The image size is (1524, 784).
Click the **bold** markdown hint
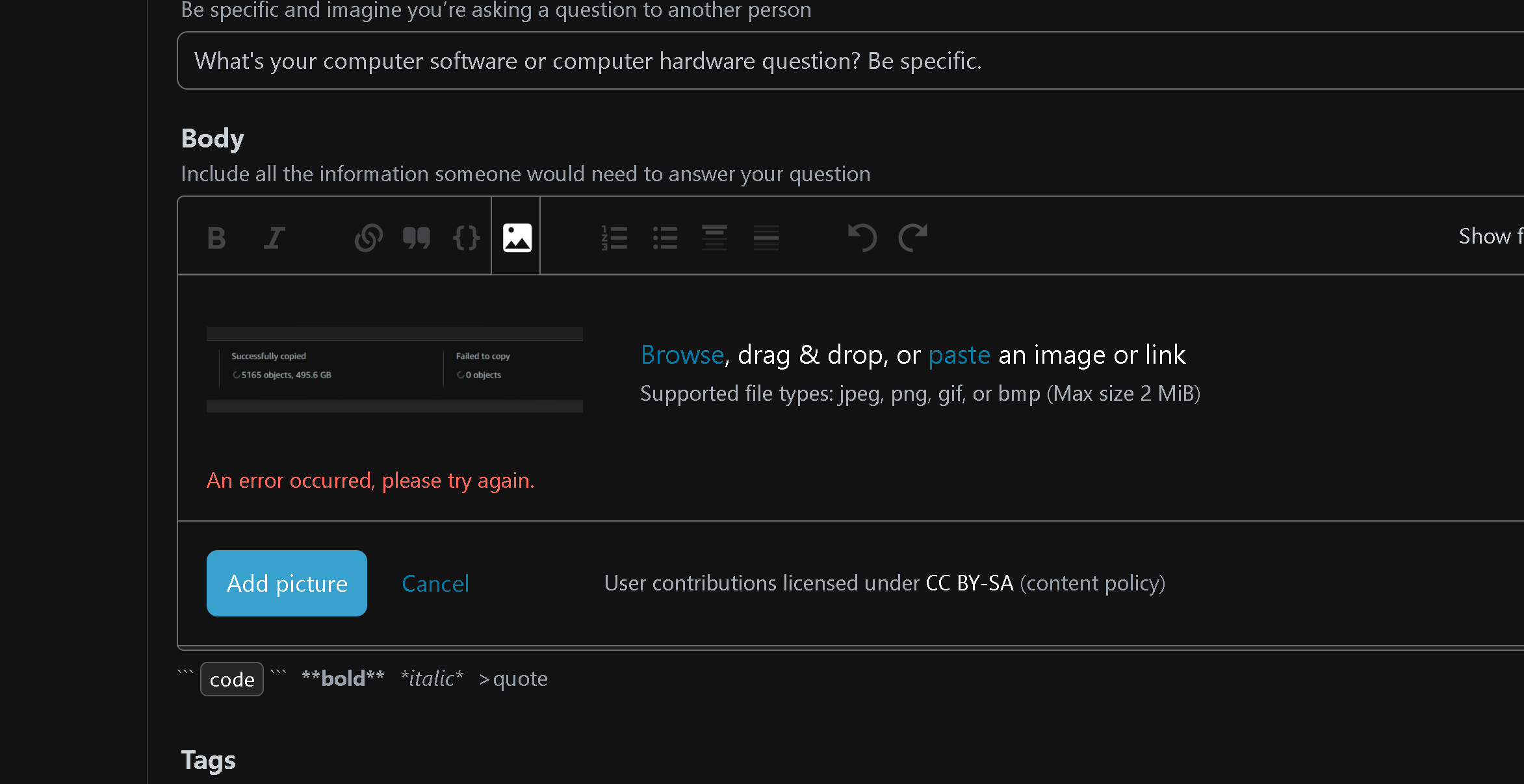click(343, 679)
